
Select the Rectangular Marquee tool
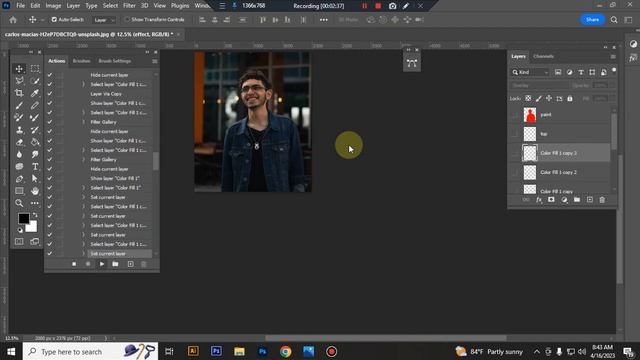35,69
